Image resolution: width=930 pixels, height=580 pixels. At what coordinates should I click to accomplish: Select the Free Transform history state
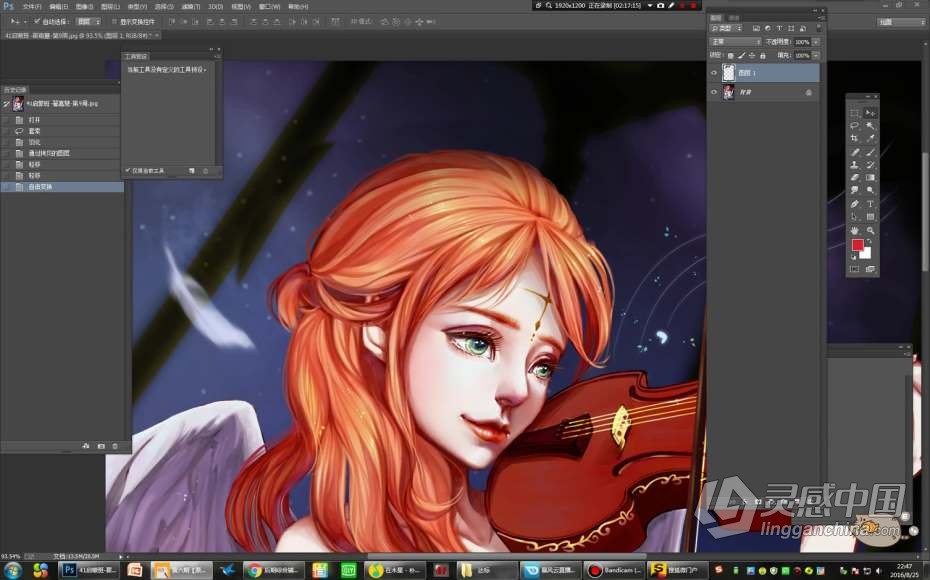[x=62, y=187]
